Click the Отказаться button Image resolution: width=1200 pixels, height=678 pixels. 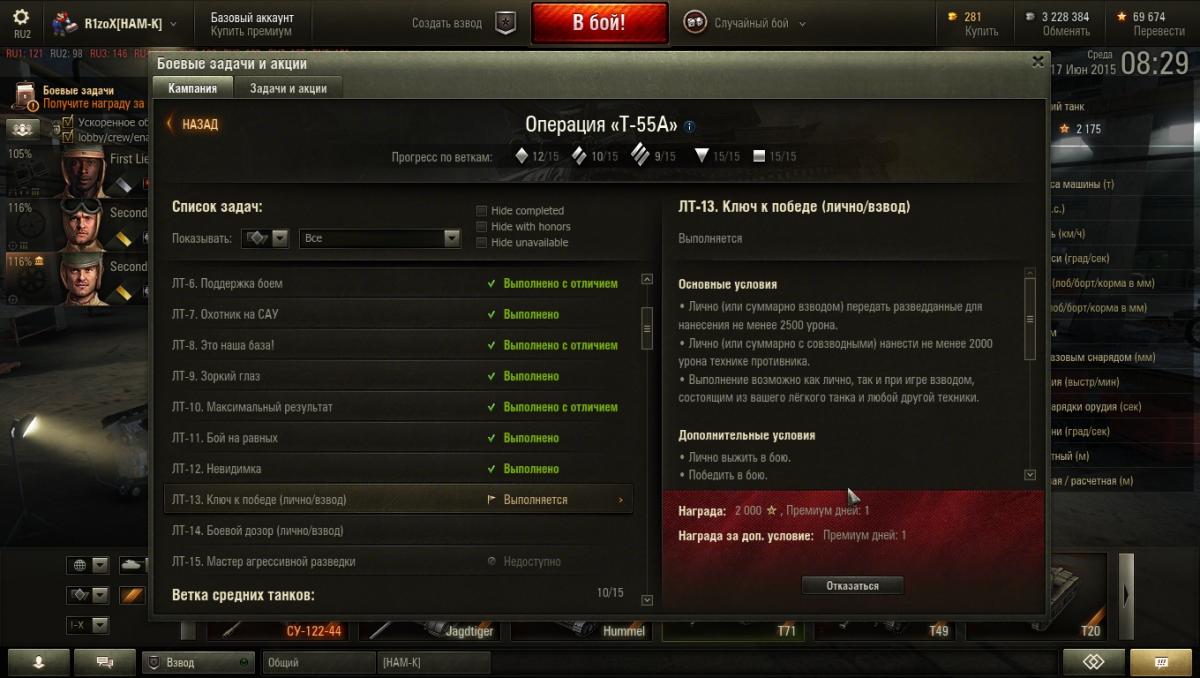tap(853, 586)
